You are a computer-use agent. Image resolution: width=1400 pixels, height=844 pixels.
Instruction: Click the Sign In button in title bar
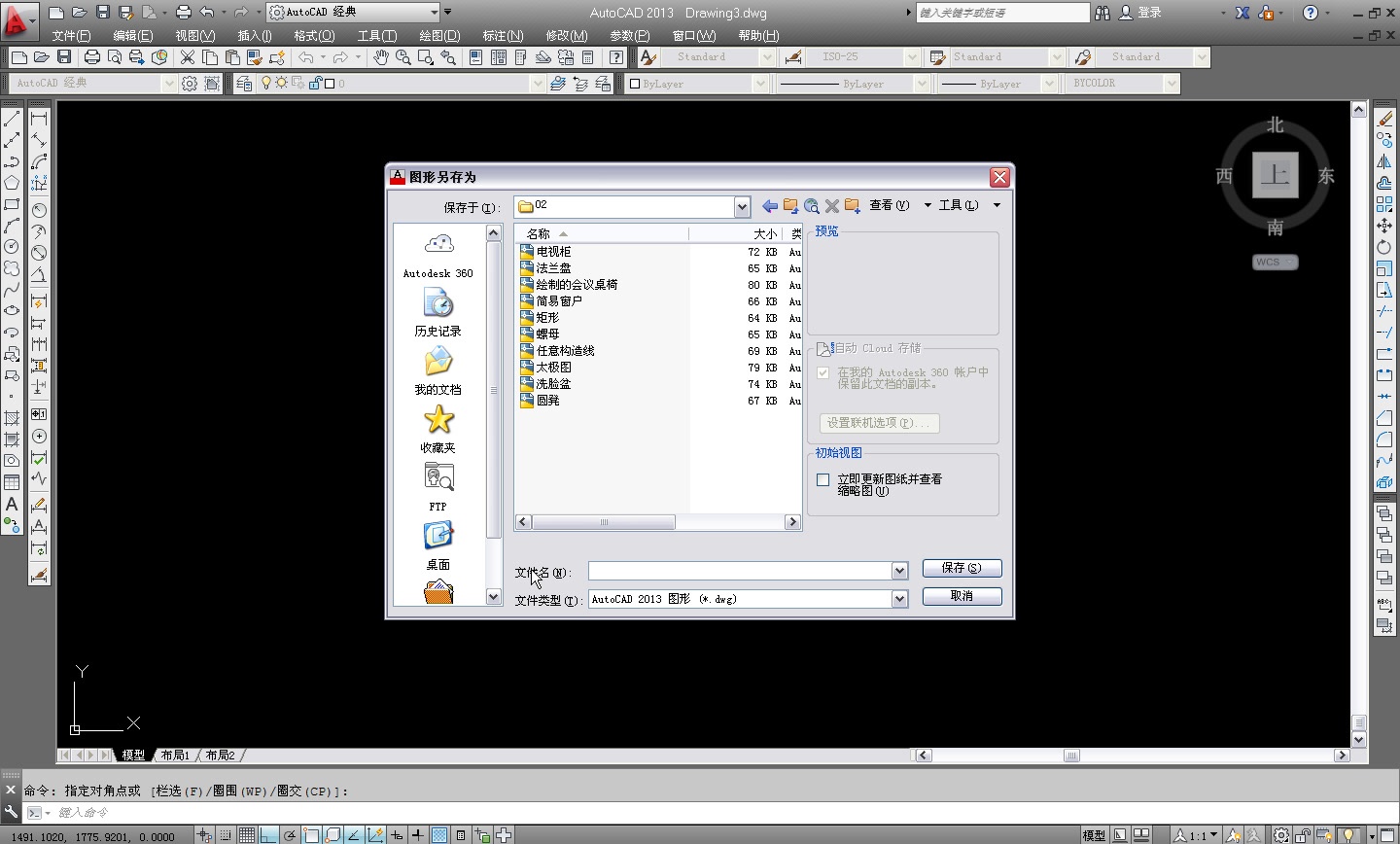1140,13
